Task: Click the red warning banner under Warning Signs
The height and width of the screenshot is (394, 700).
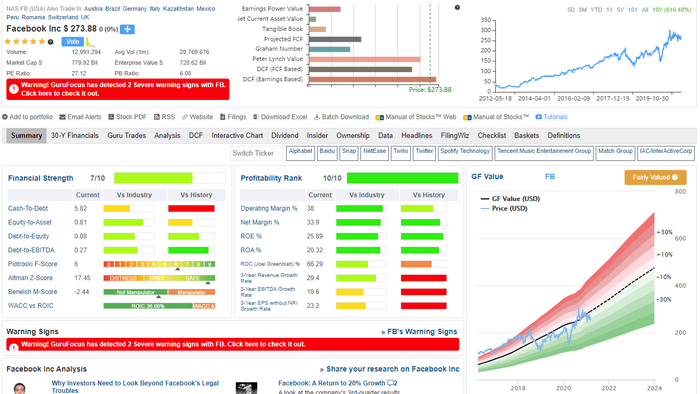Action: 233,344
